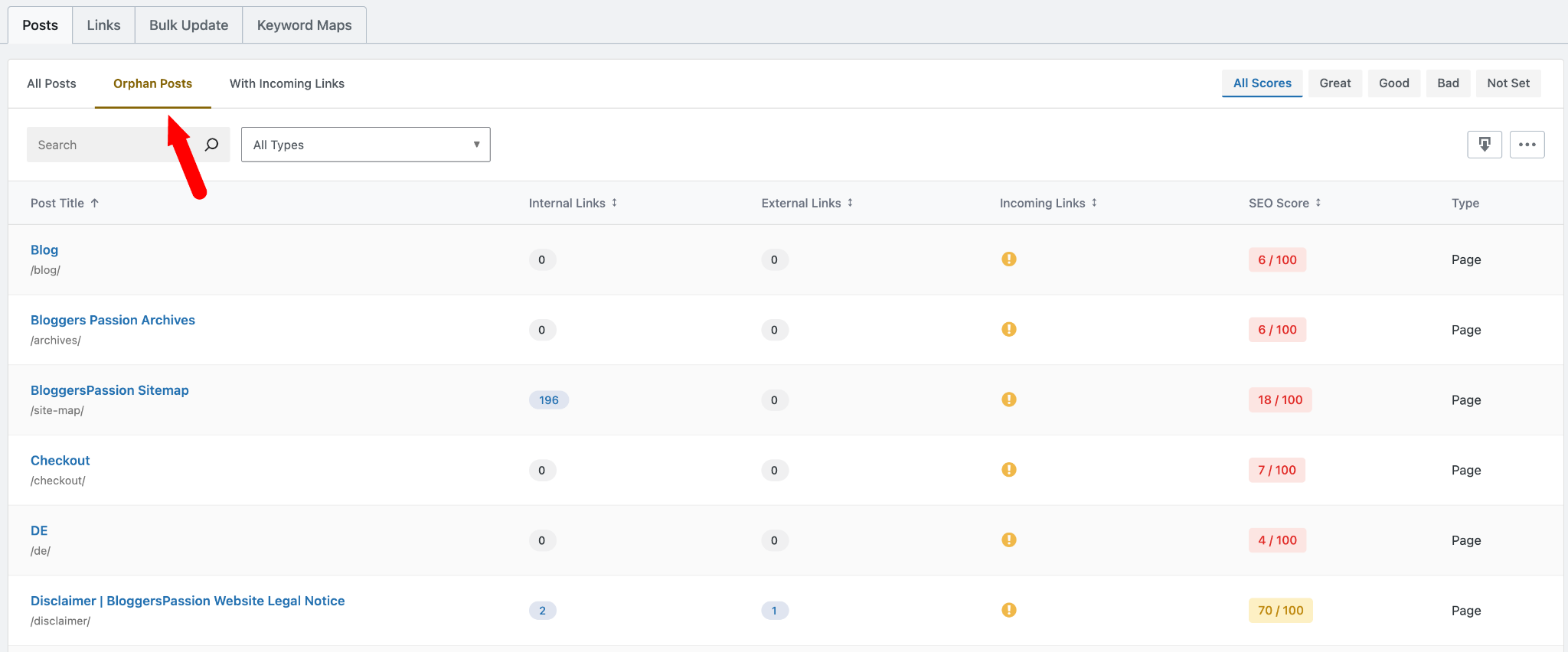1568x652 pixels.
Task: Click the warning icon in Blog row
Action: coord(1008,259)
